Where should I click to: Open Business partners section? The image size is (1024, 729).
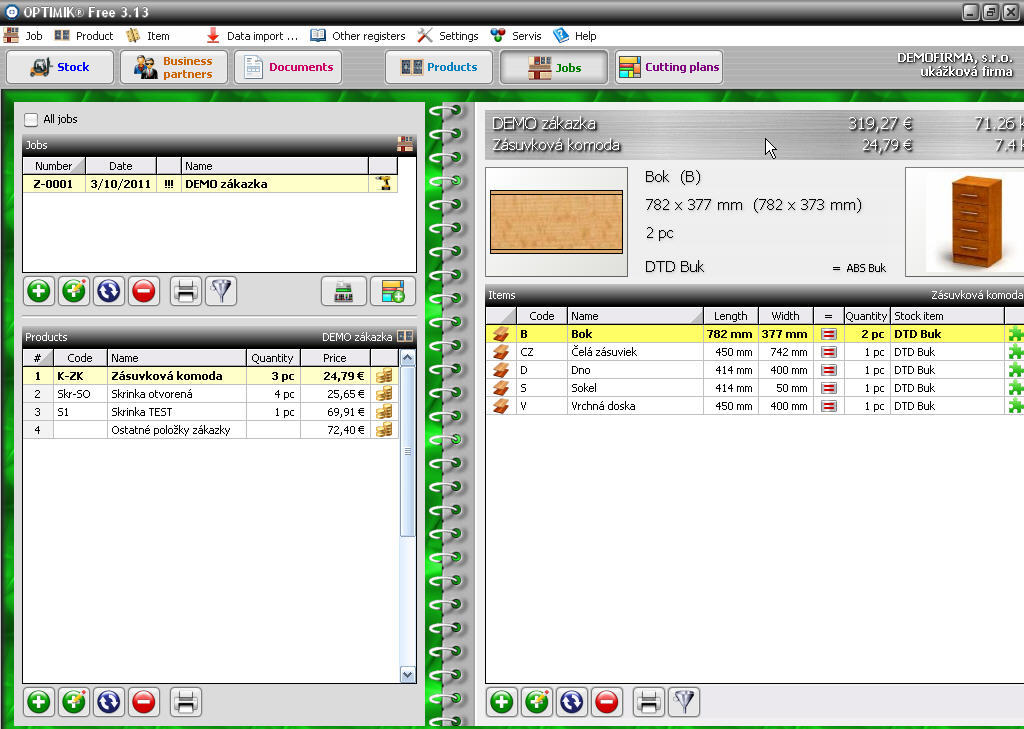click(174, 67)
